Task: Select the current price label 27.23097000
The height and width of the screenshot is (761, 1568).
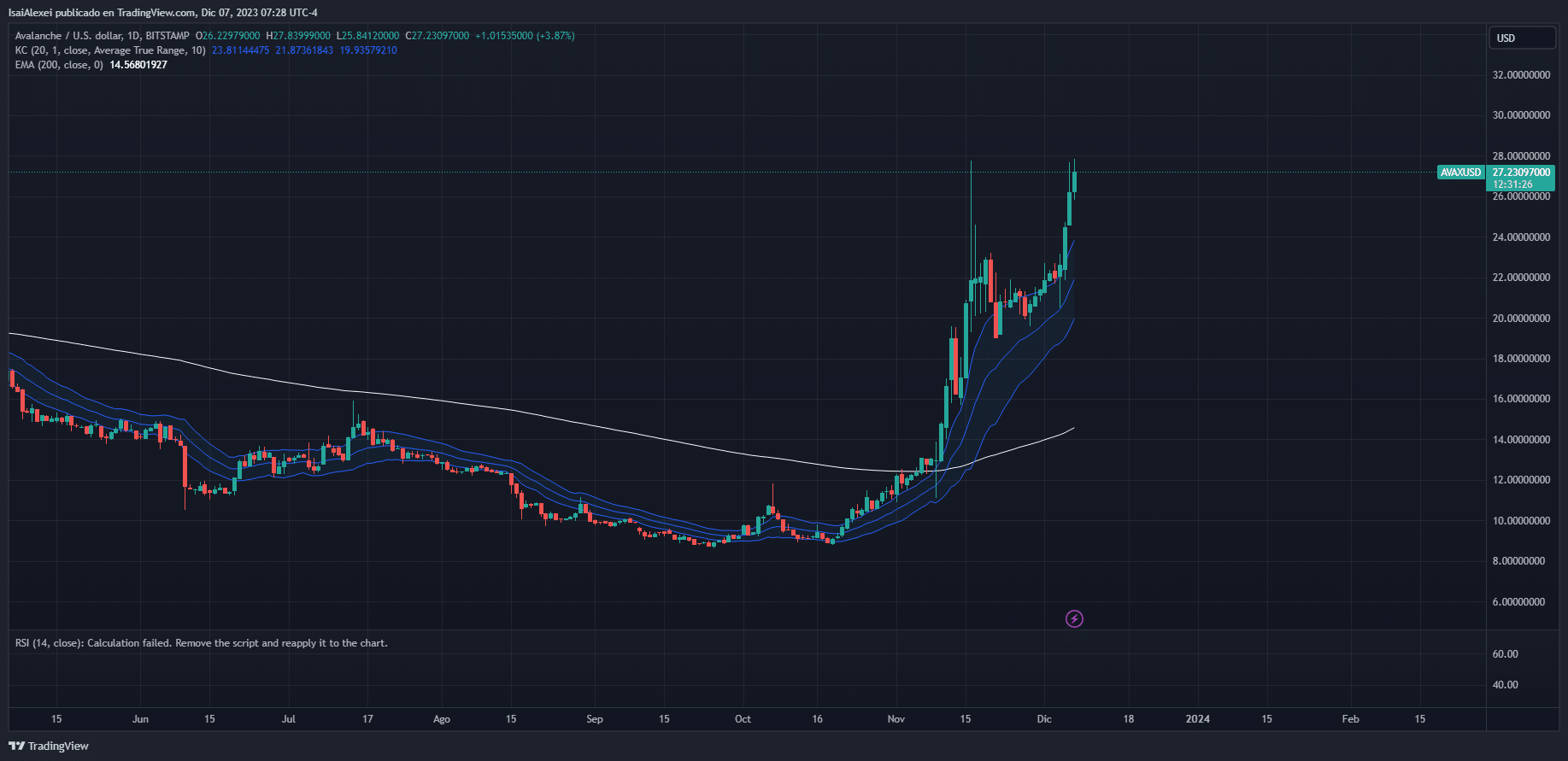Action: tap(1521, 173)
